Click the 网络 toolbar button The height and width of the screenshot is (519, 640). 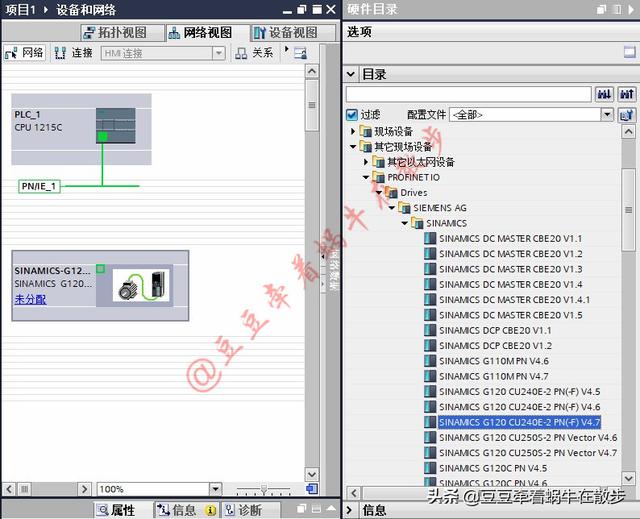pos(24,53)
